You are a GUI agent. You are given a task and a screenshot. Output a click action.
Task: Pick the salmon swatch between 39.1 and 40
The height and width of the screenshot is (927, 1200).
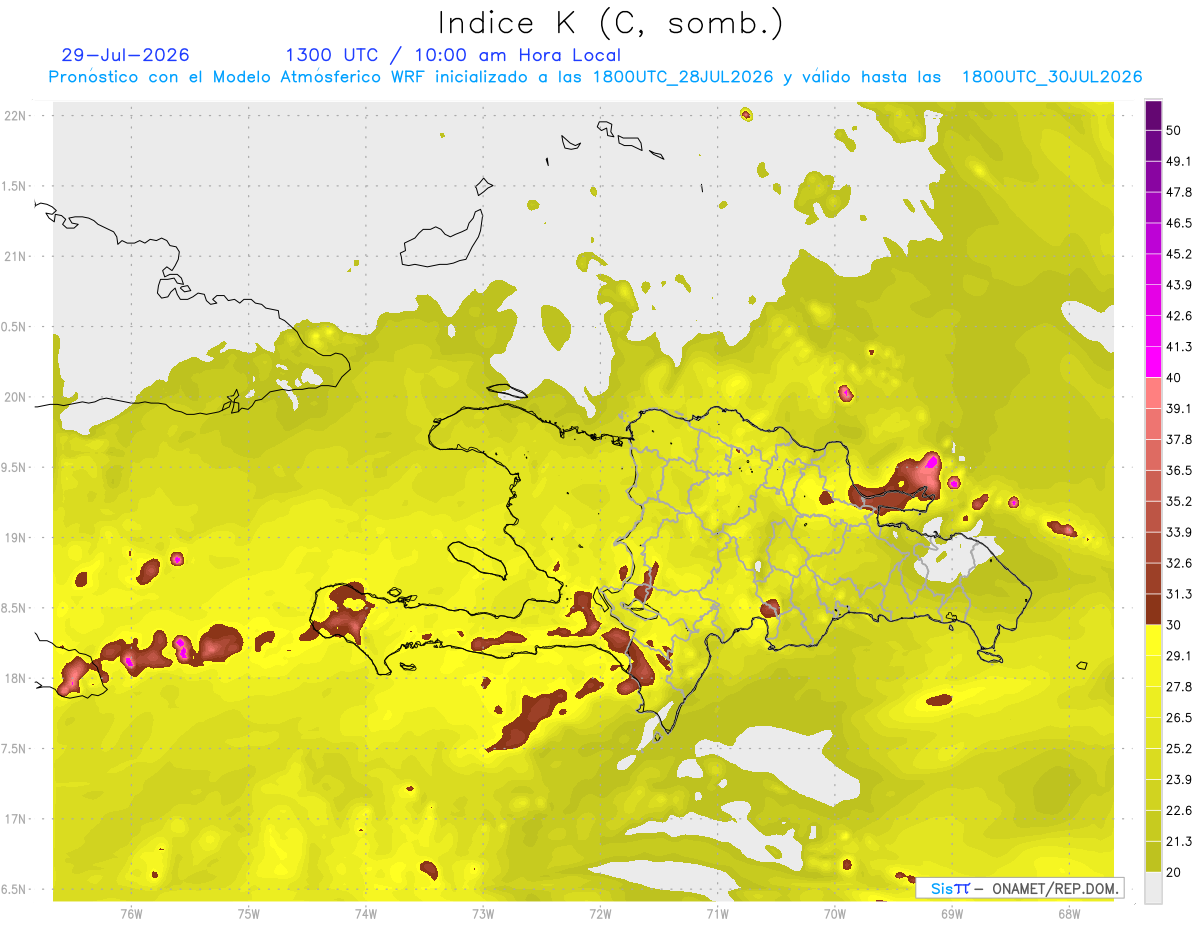[1153, 393]
